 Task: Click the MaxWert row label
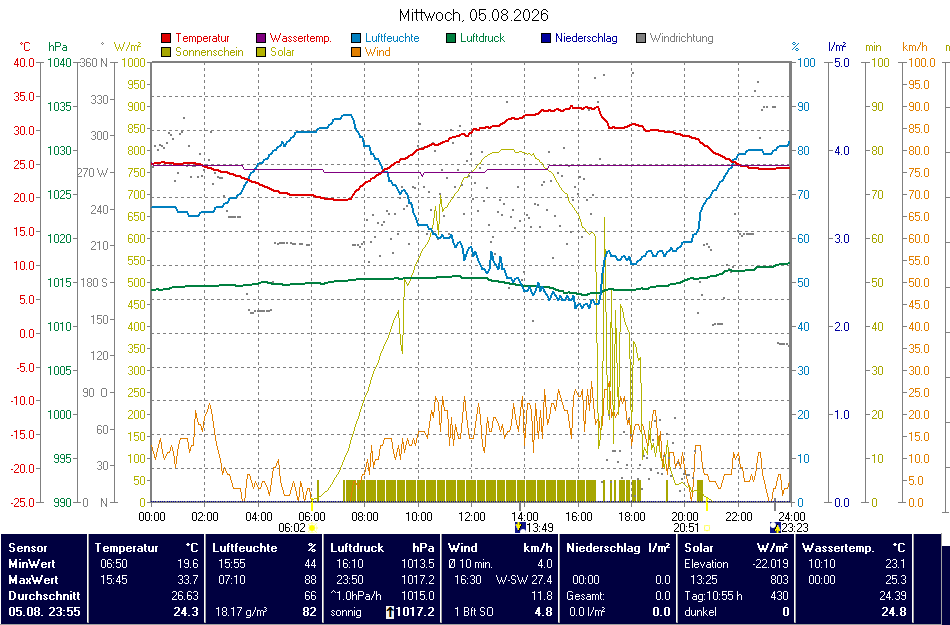tap(34, 580)
